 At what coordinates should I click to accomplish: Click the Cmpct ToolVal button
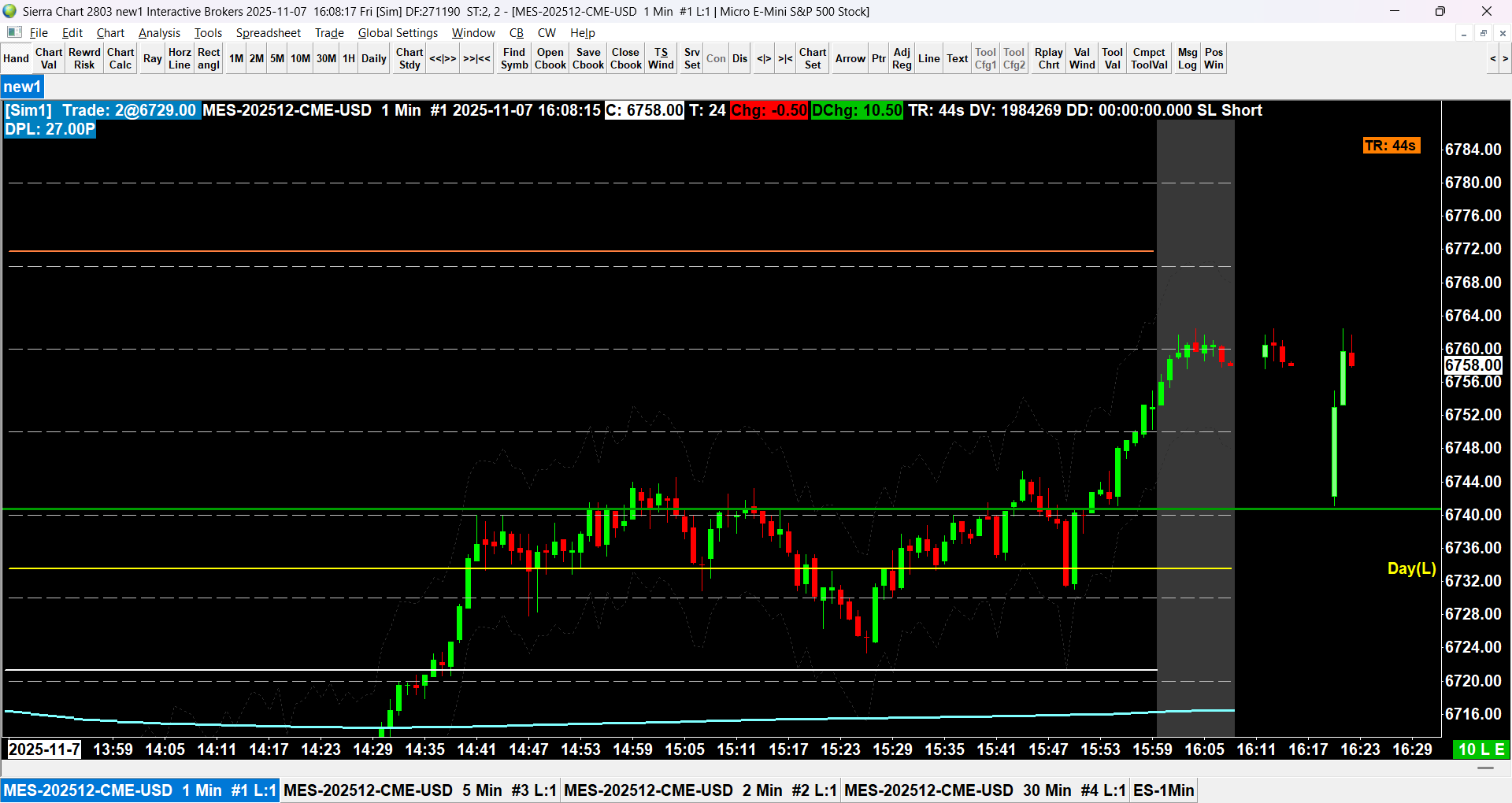1149,58
